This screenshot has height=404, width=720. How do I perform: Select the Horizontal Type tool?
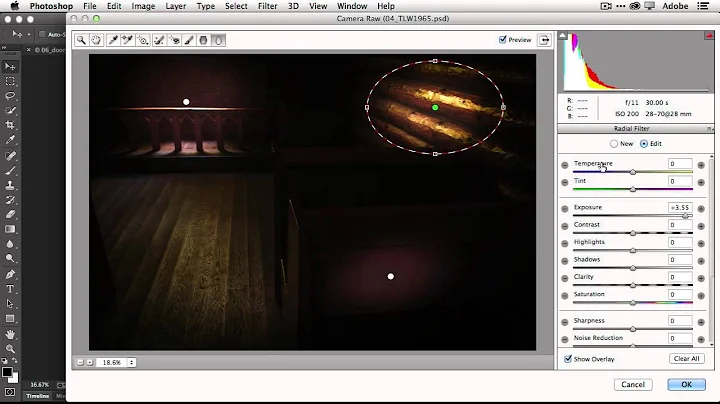click(10, 289)
